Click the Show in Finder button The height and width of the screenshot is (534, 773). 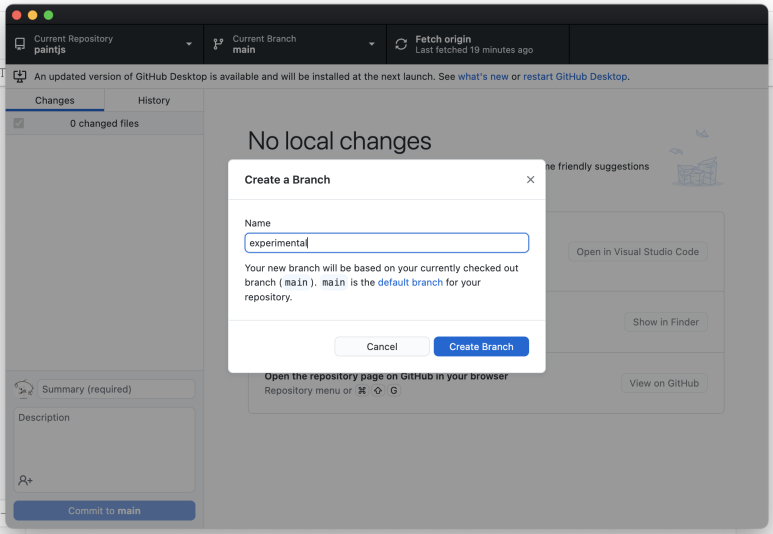(666, 322)
